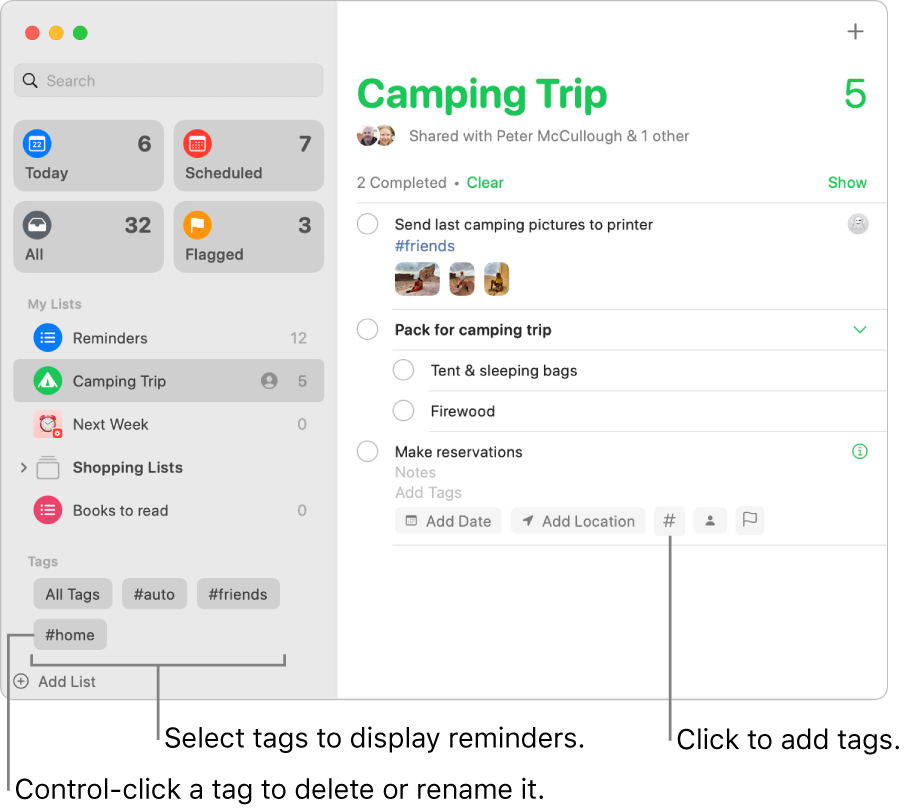The height and width of the screenshot is (812, 908).
Task: Collapse Pack for camping trip subtasks
Action: [857, 329]
